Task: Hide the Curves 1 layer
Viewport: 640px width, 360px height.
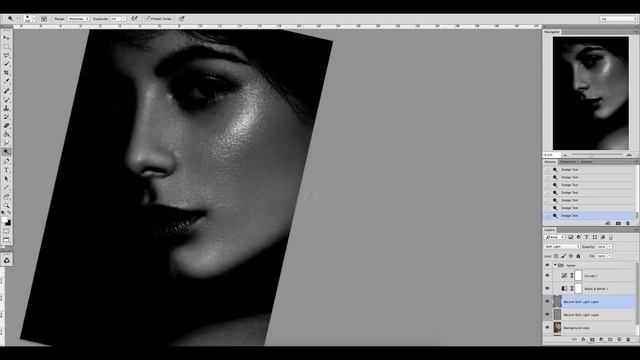Action: pos(547,276)
